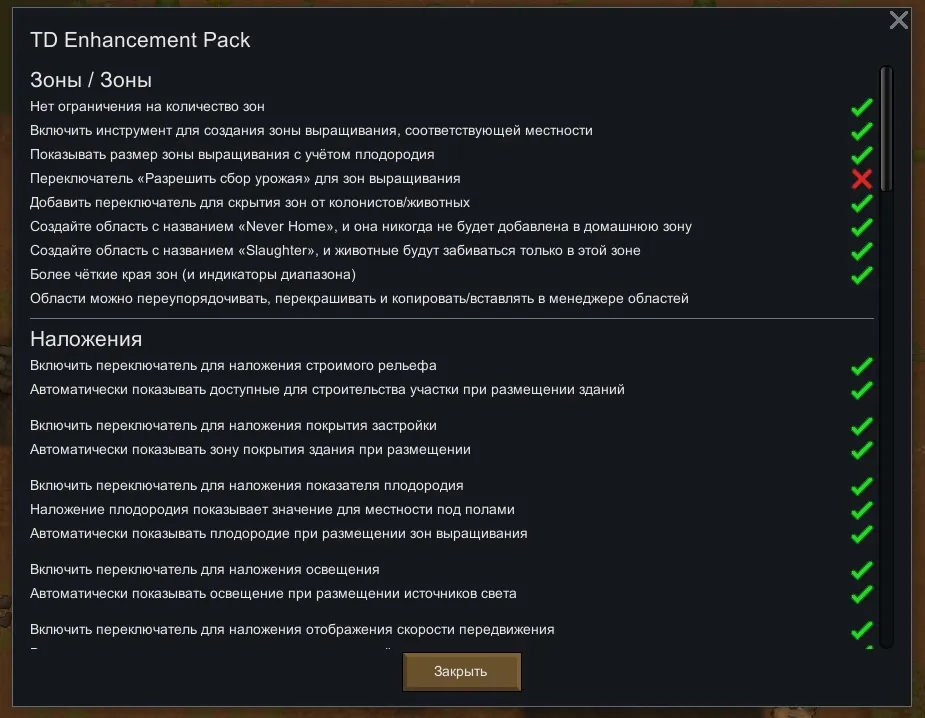Toggle fertility overlay switch checkmark
The width and height of the screenshot is (925, 718).
pyautogui.click(x=861, y=486)
